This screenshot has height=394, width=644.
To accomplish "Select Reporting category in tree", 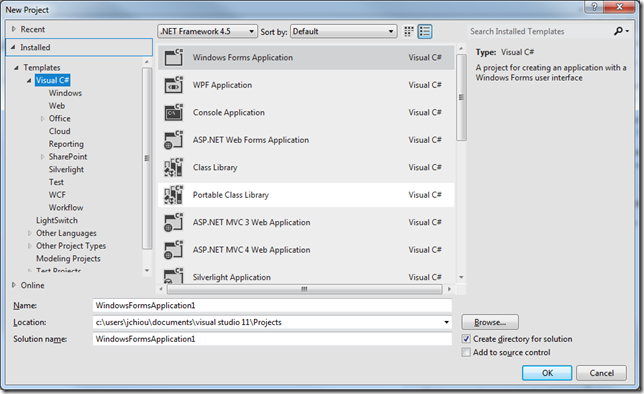I will [66, 144].
